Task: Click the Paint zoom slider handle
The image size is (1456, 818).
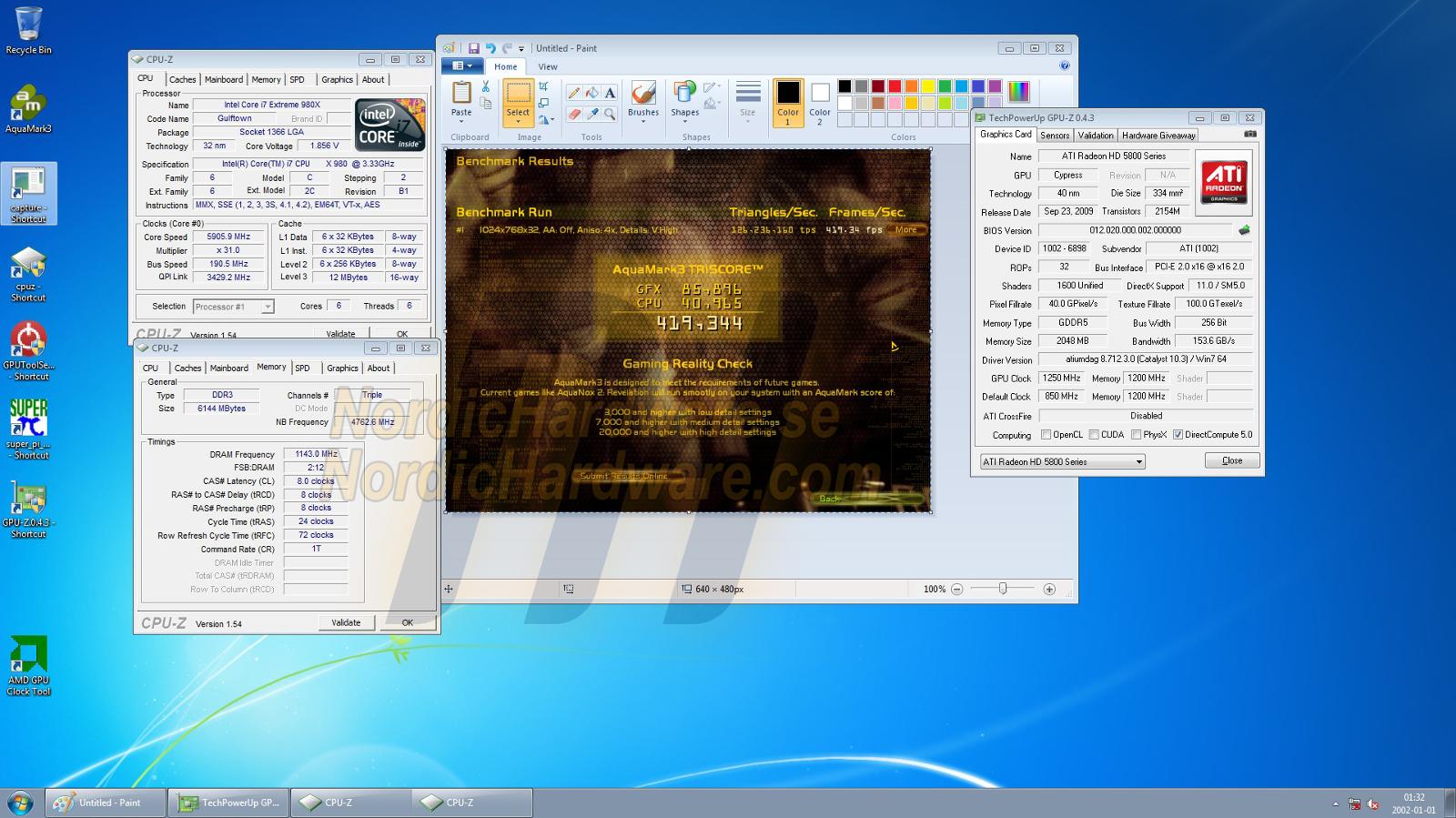Action: click(1003, 590)
